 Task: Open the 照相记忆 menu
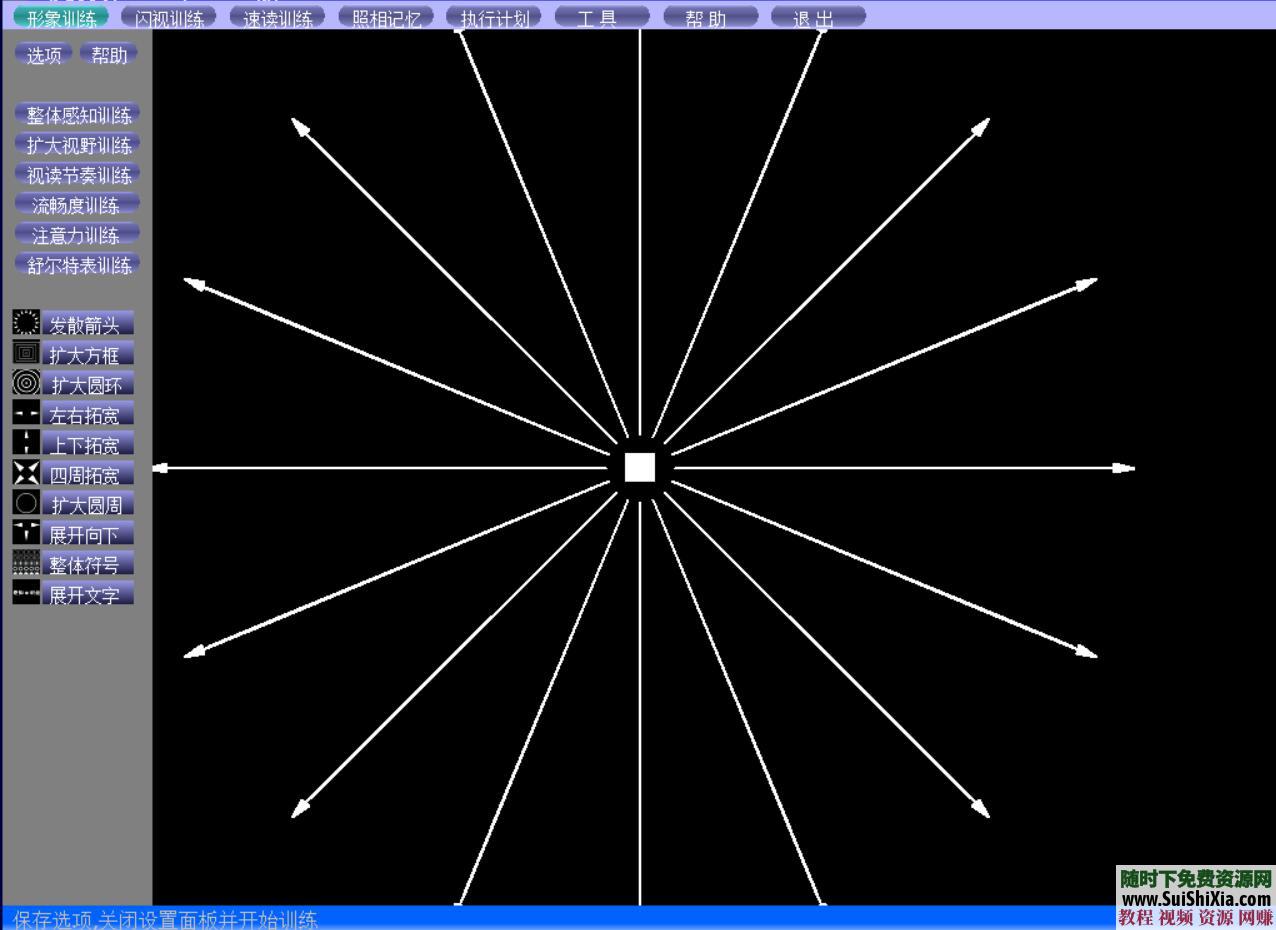tap(386, 17)
